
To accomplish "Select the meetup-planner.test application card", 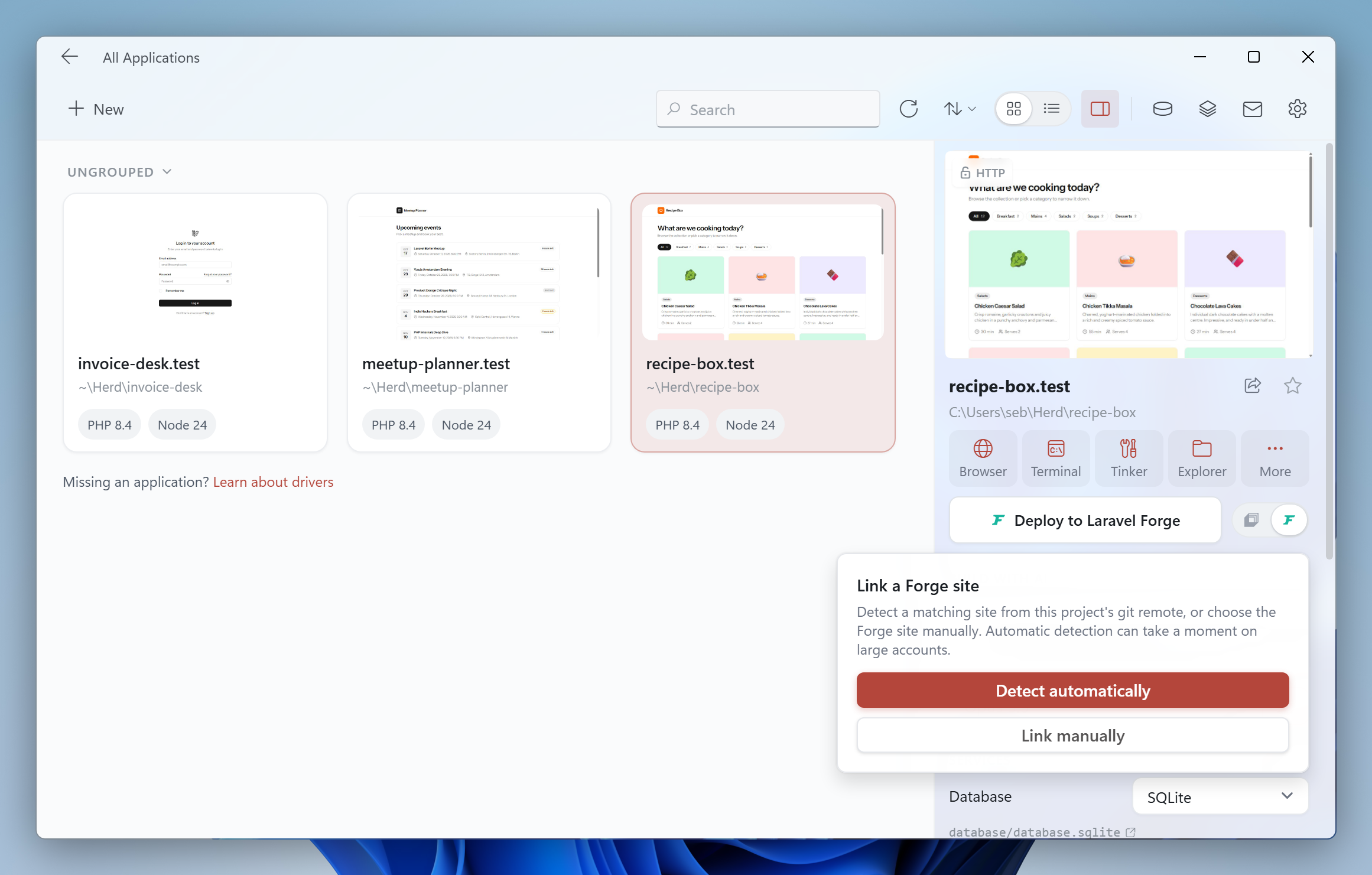I will point(479,323).
